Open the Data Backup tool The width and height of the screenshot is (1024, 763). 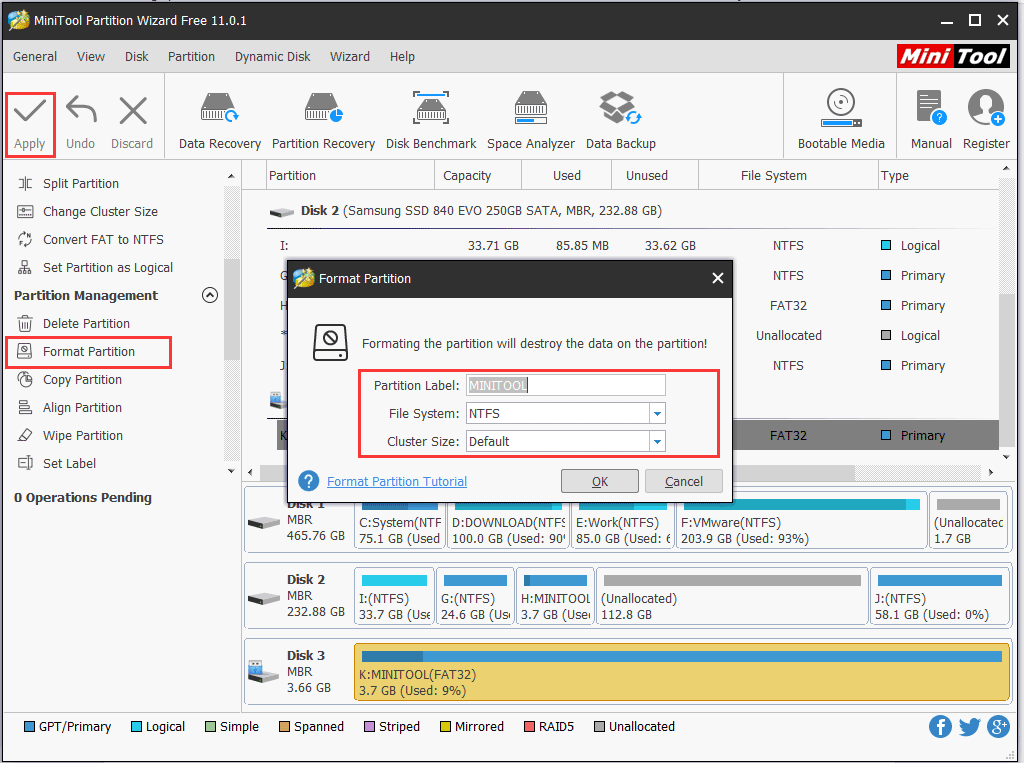pyautogui.click(x=620, y=122)
